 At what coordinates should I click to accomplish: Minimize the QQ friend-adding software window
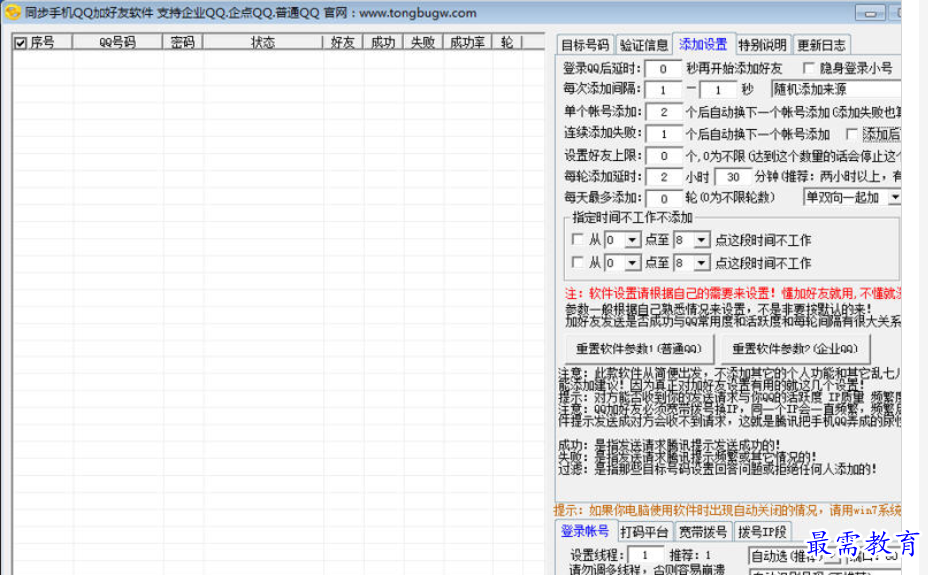[x=870, y=13]
